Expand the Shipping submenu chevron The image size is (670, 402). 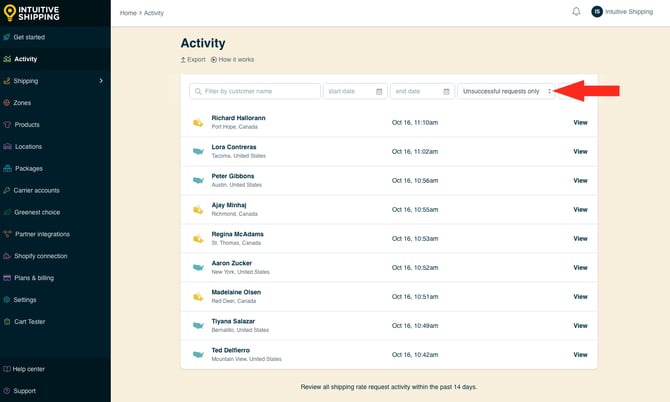101,81
